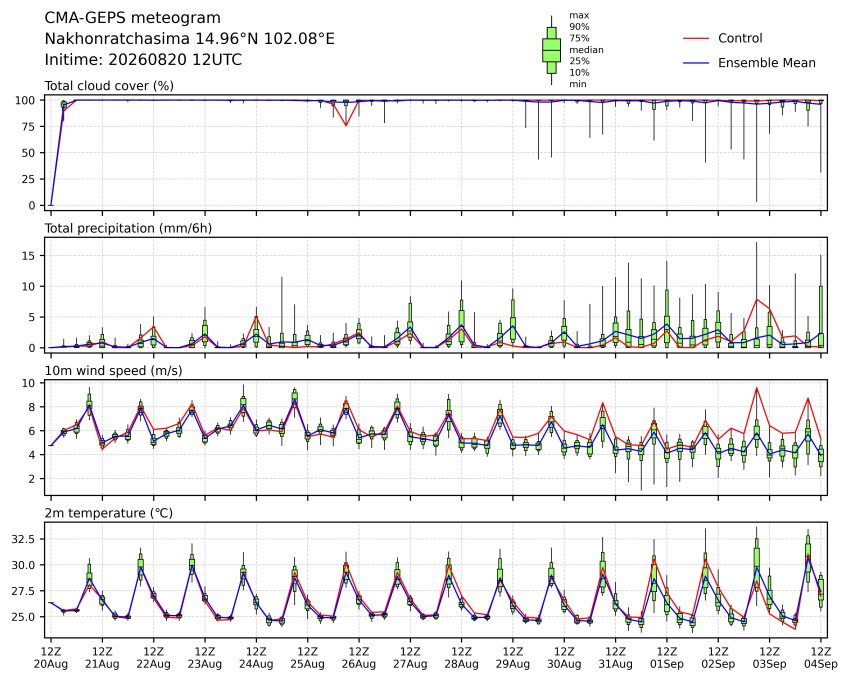Viewport: 849px width, 681px height.
Task: Click the 27.5 tick on temperature axis
Action: 23,591
